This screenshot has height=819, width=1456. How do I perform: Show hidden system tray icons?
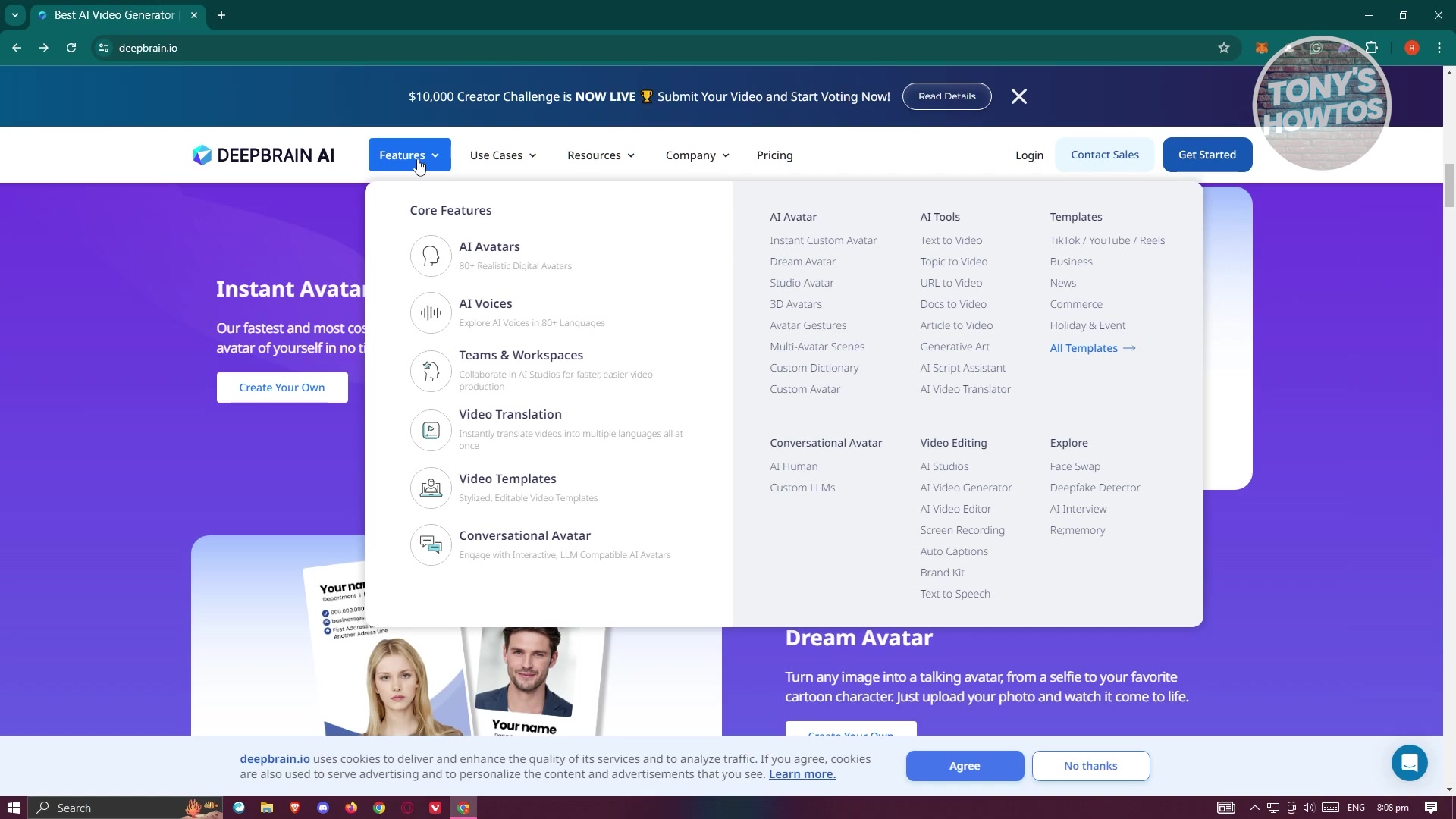(x=1254, y=808)
